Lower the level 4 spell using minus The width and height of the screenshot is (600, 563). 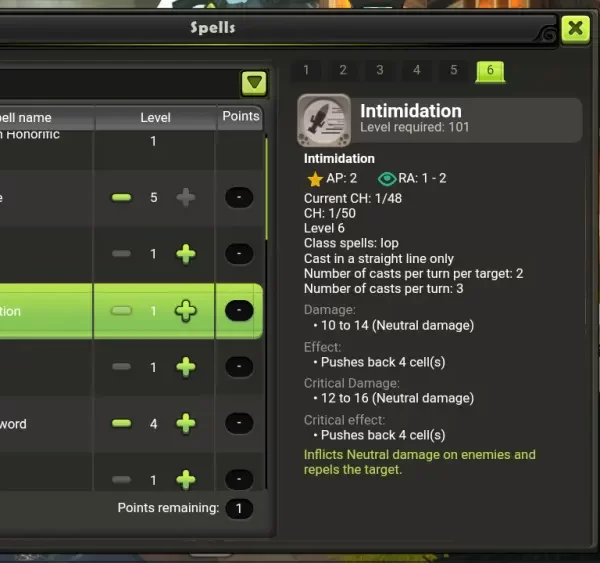(x=121, y=423)
